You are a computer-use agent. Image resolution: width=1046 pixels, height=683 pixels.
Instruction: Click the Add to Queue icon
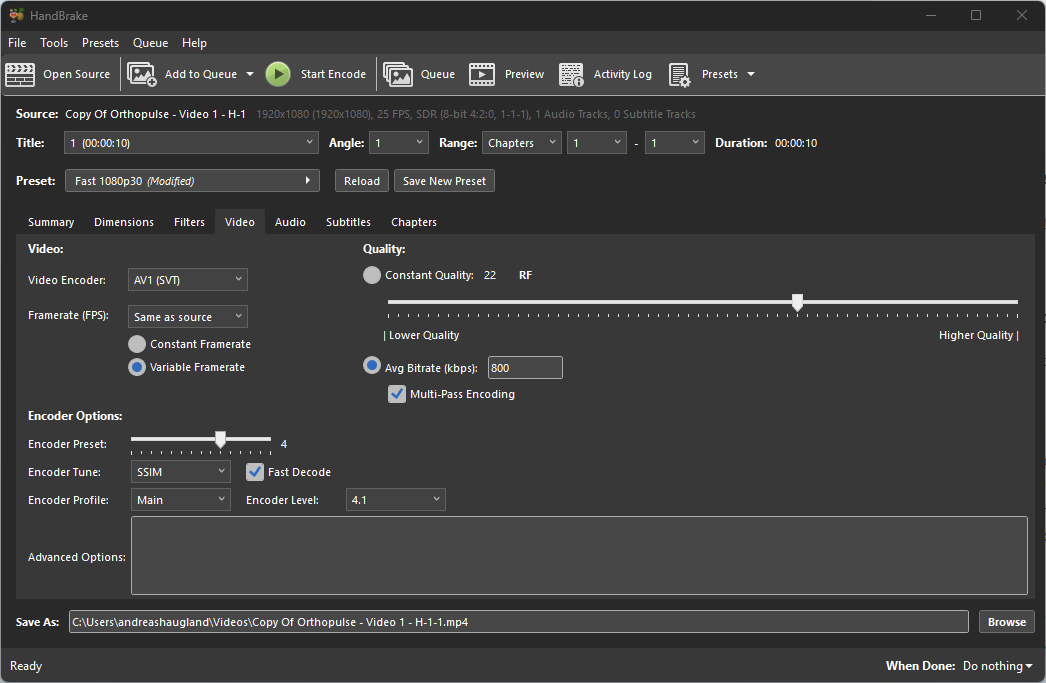point(141,74)
